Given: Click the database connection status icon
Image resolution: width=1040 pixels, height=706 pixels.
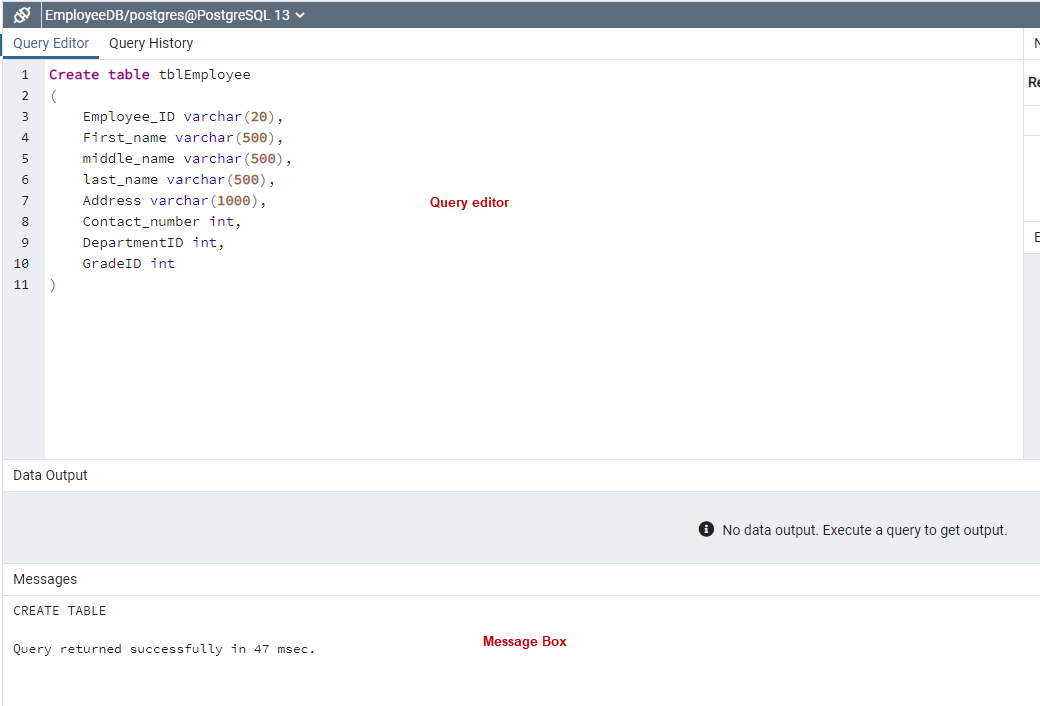Looking at the screenshot, I should pos(22,15).
